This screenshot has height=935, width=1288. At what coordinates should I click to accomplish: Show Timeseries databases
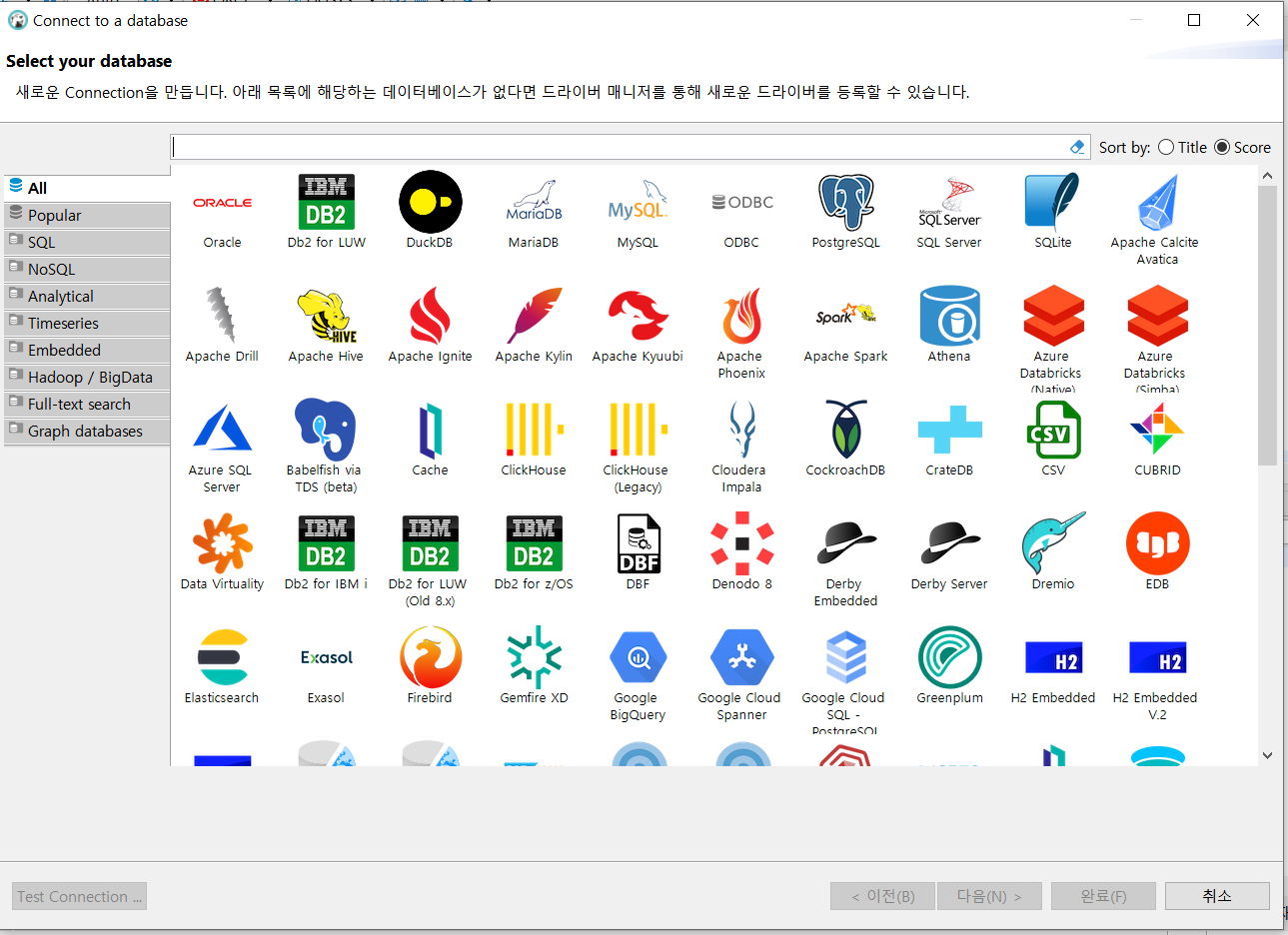tap(87, 323)
